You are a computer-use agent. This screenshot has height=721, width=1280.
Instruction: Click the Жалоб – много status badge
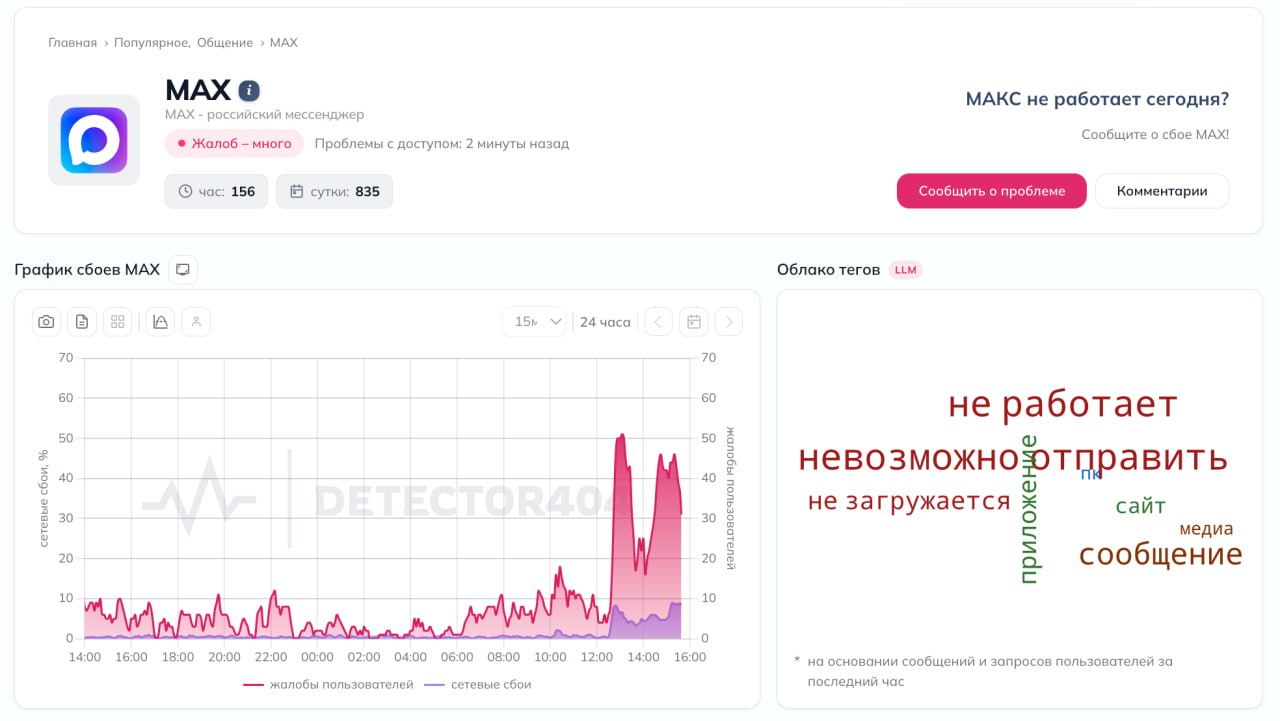pyautogui.click(x=234, y=144)
